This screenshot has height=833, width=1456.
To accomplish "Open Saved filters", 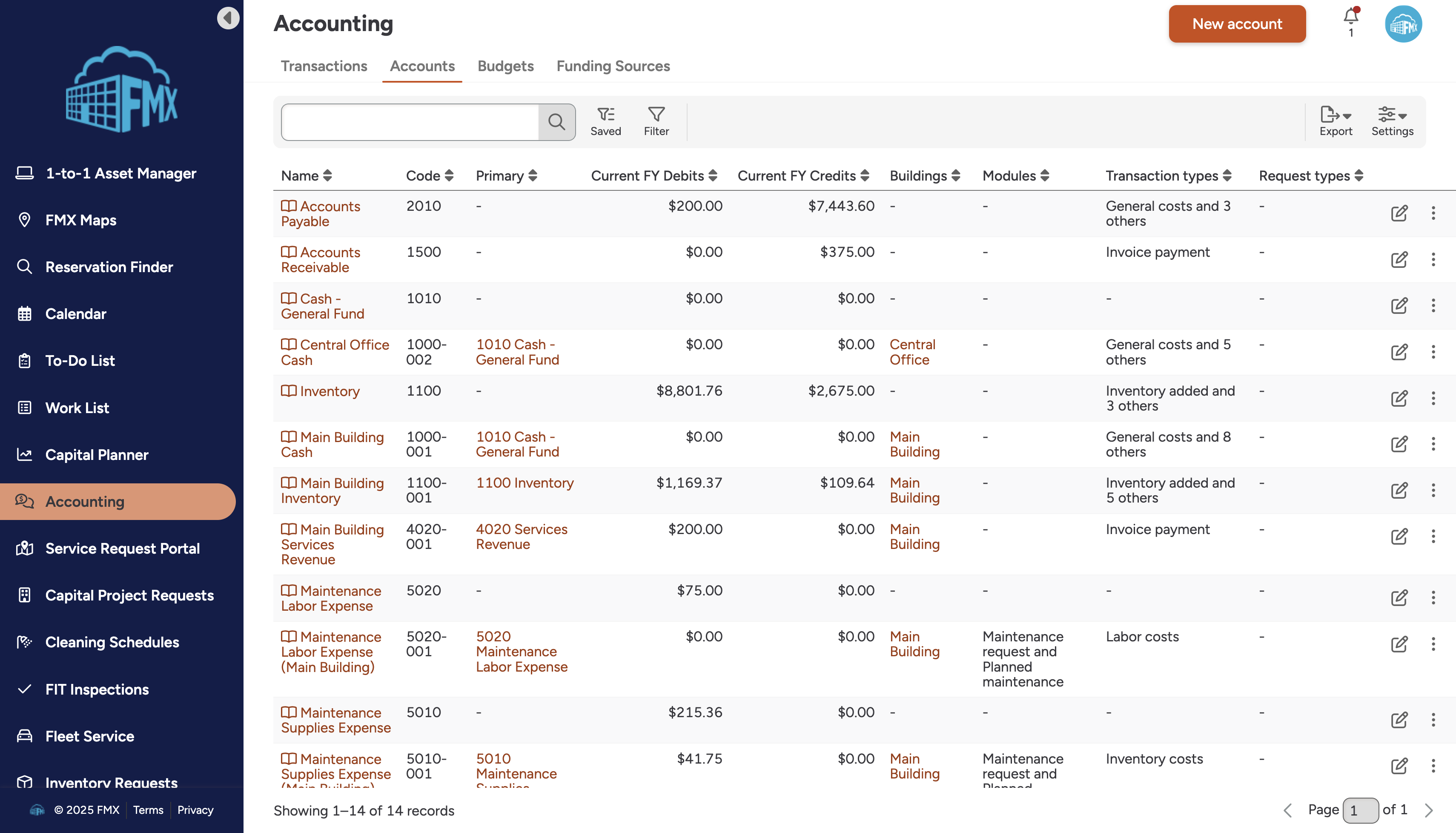I will 605,122.
